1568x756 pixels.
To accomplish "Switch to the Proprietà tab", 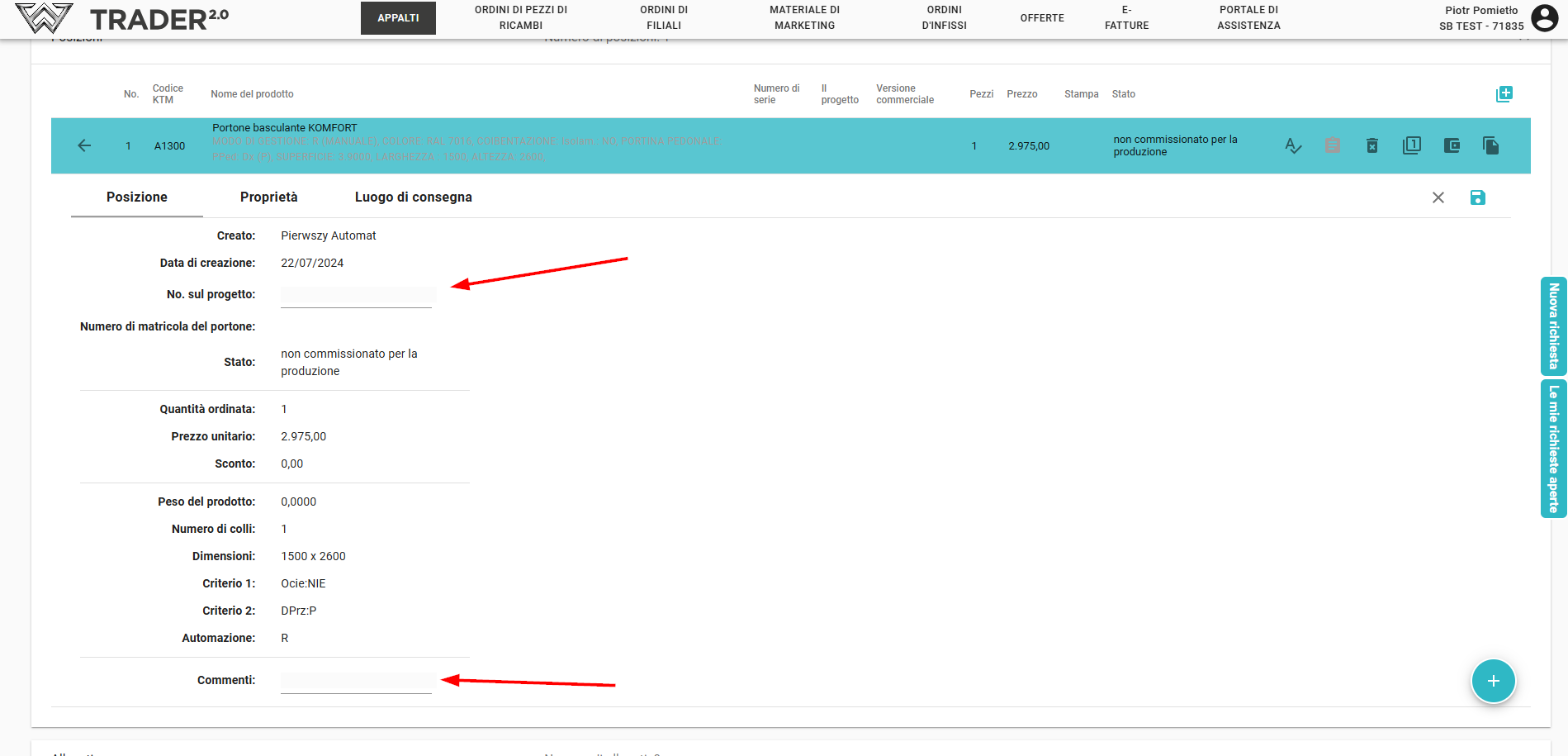I will (268, 197).
